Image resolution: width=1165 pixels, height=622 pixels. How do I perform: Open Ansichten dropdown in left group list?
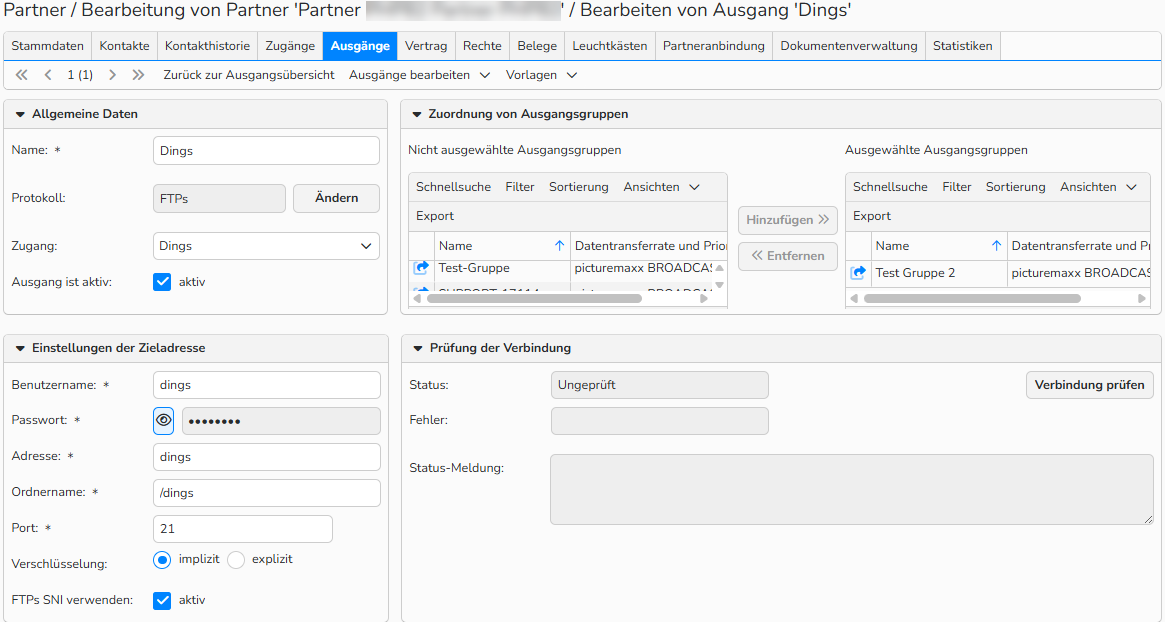[661, 187]
